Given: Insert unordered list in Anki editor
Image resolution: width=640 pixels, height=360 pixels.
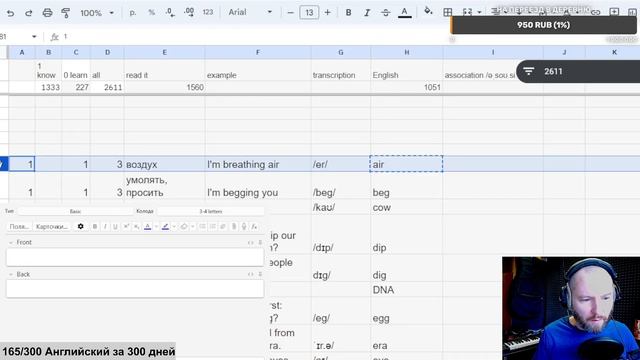Looking at the screenshot, I should point(202,227).
